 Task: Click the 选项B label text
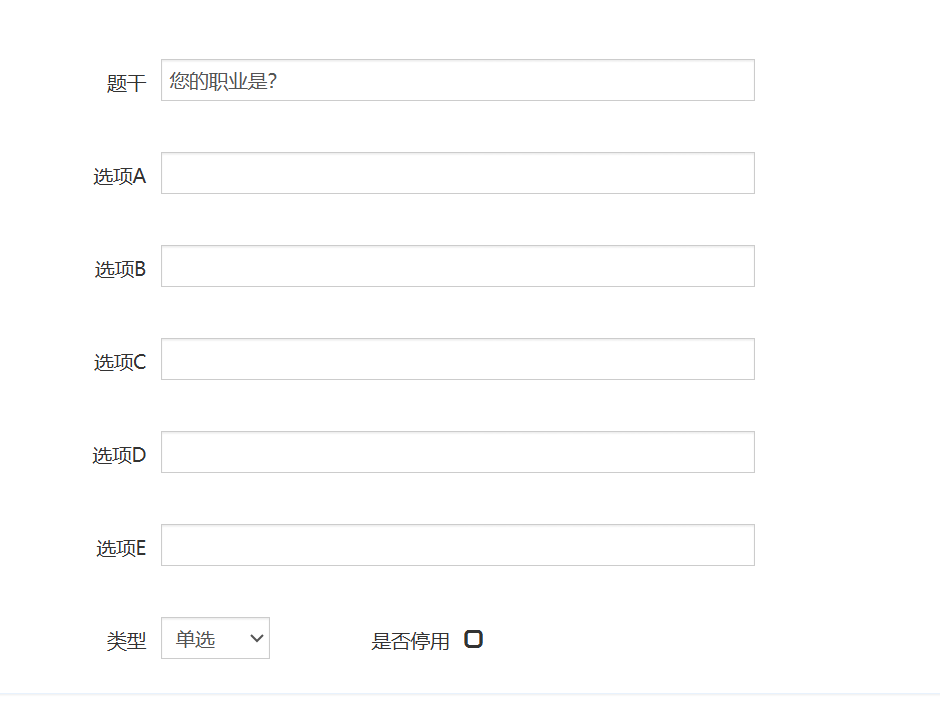point(120,269)
